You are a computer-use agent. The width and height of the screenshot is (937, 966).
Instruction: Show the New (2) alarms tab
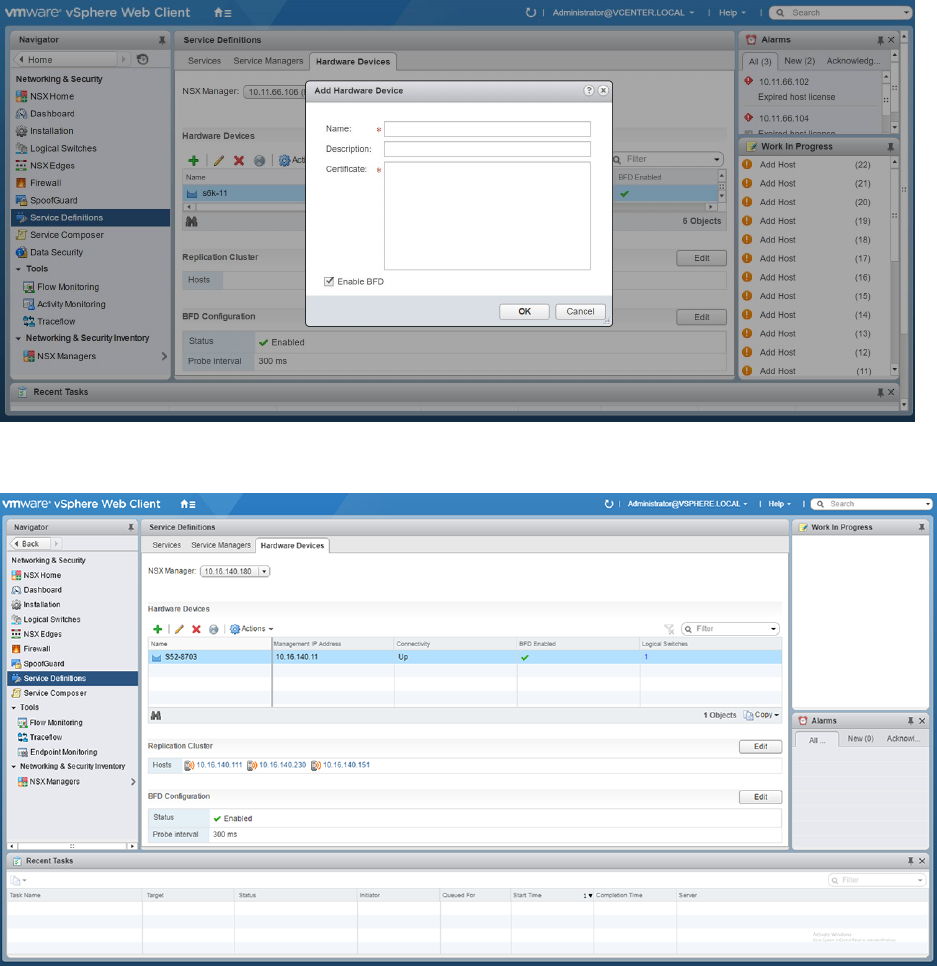click(x=799, y=61)
